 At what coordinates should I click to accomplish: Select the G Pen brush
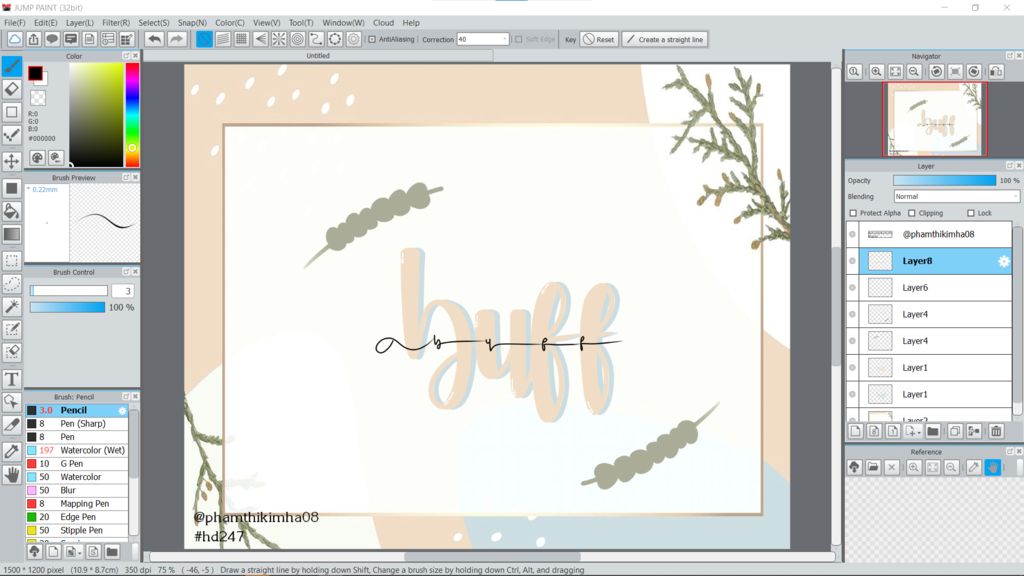coord(77,464)
